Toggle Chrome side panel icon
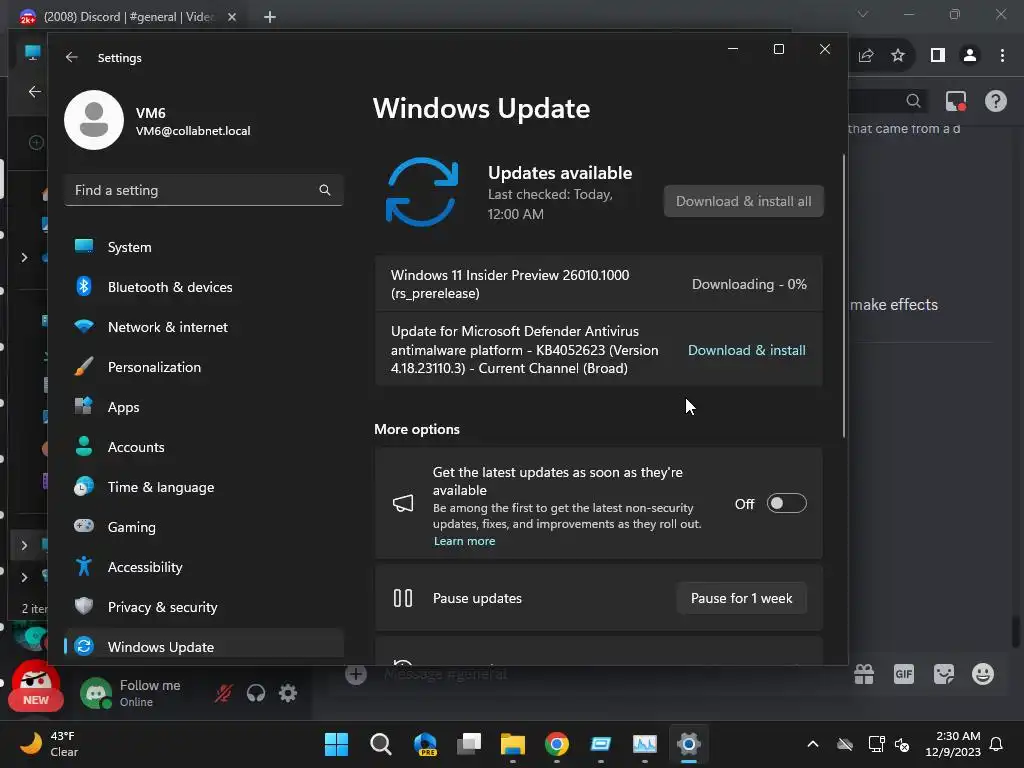 tap(938, 56)
